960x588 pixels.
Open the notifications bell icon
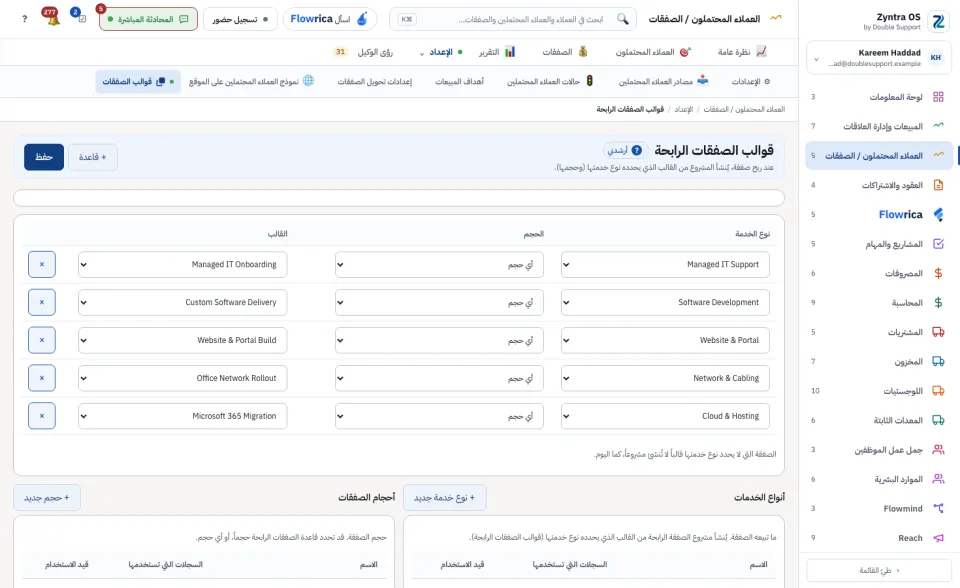pos(52,18)
